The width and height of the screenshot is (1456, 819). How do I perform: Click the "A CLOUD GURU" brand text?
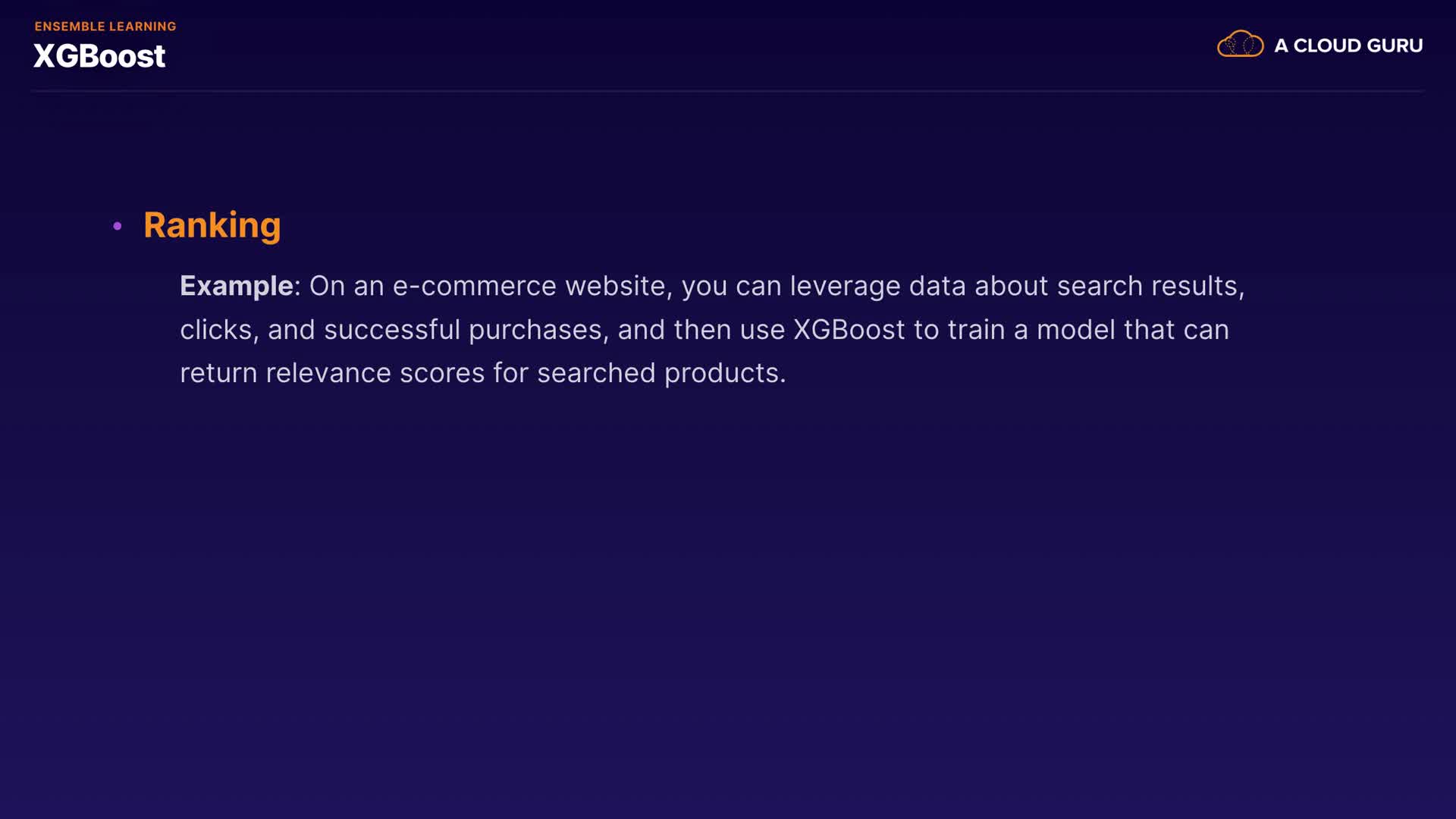click(1348, 45)
